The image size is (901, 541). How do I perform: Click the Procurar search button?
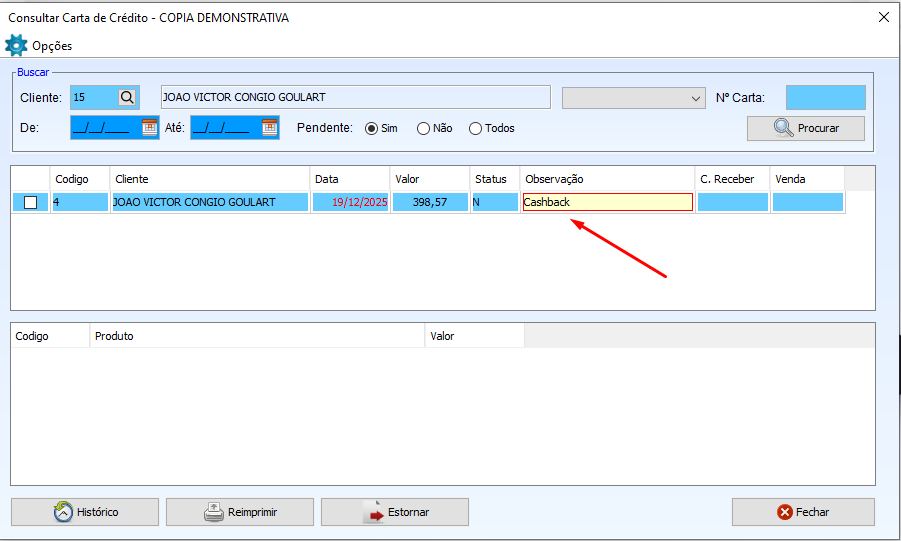click(806, 128)
